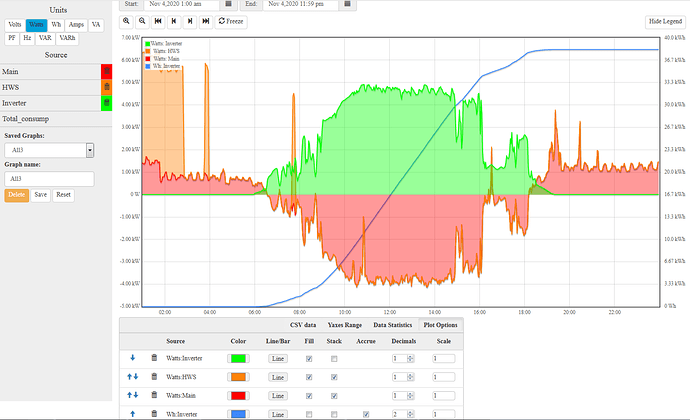690x420 pixels.
Task: Select the Total_consump source
Action: (56, 119)
